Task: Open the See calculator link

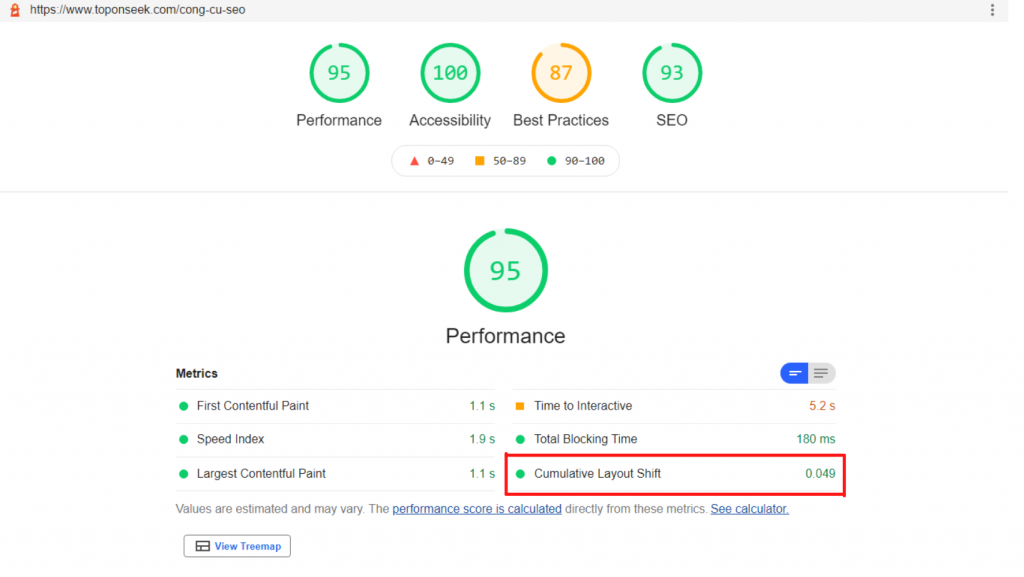Action: [749, 509]
